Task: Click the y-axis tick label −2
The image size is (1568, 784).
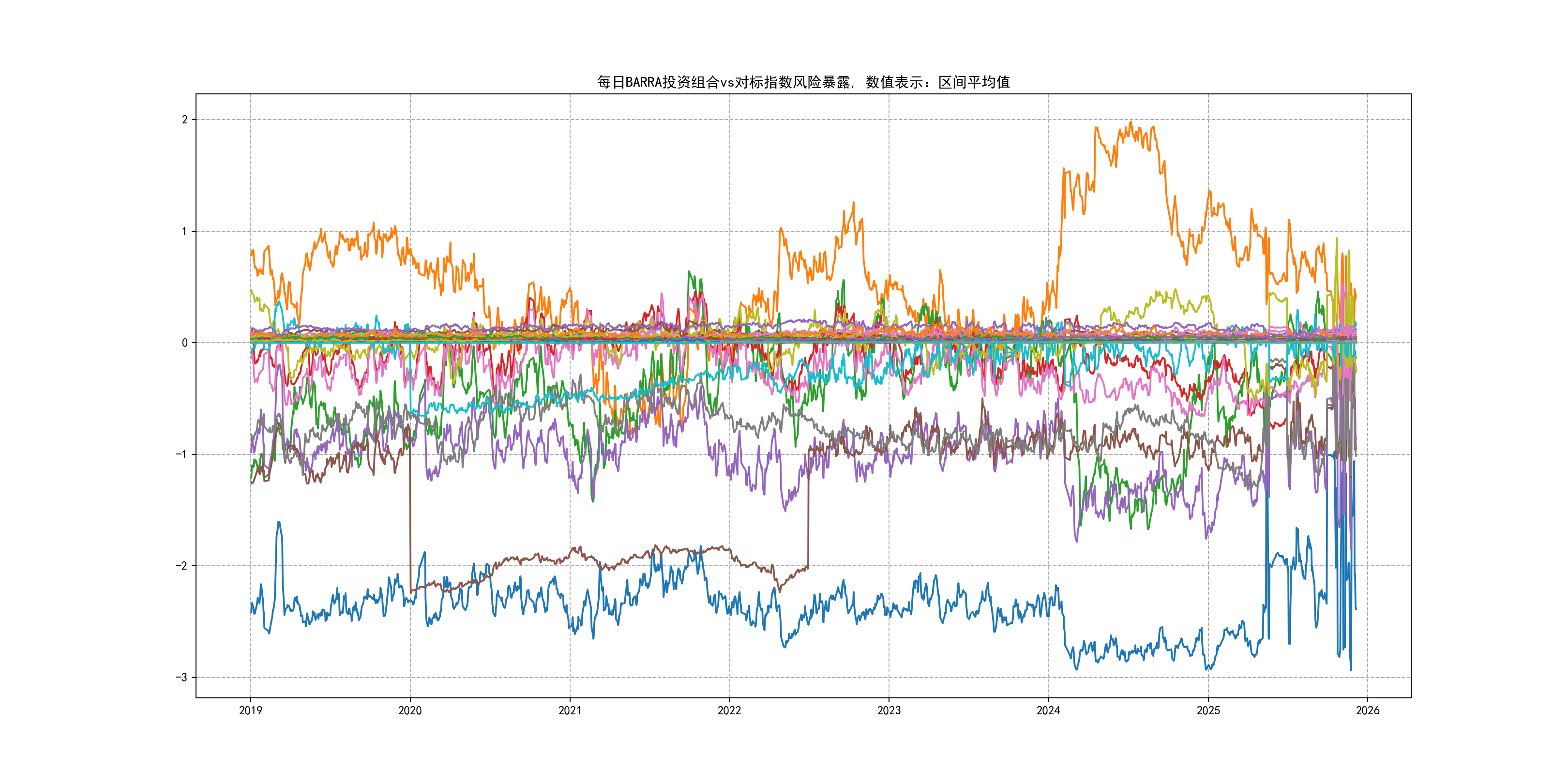Action: [x=181, y=566]
